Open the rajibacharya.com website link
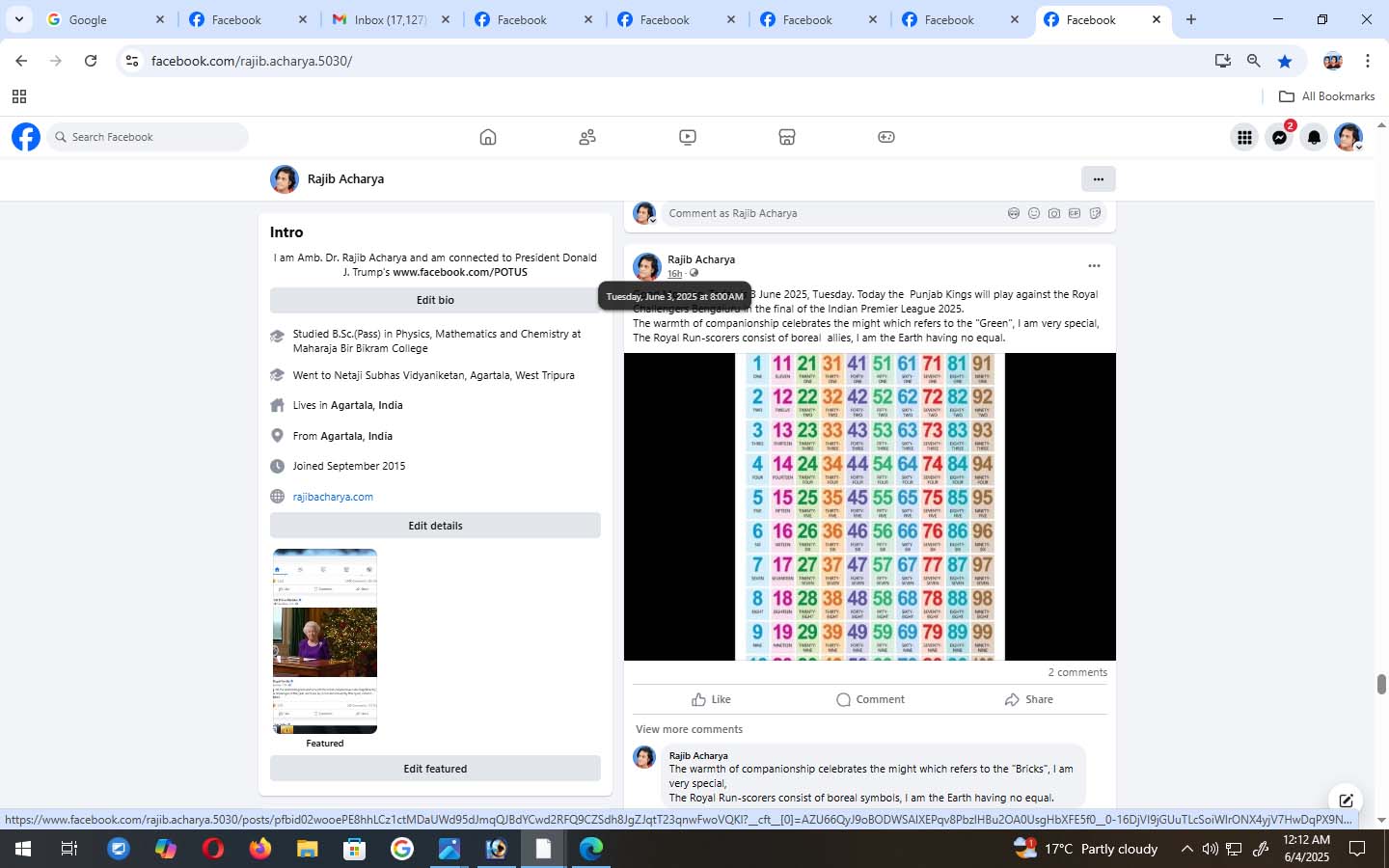This screenshot has height=868, width=1389. click(333, 497)
